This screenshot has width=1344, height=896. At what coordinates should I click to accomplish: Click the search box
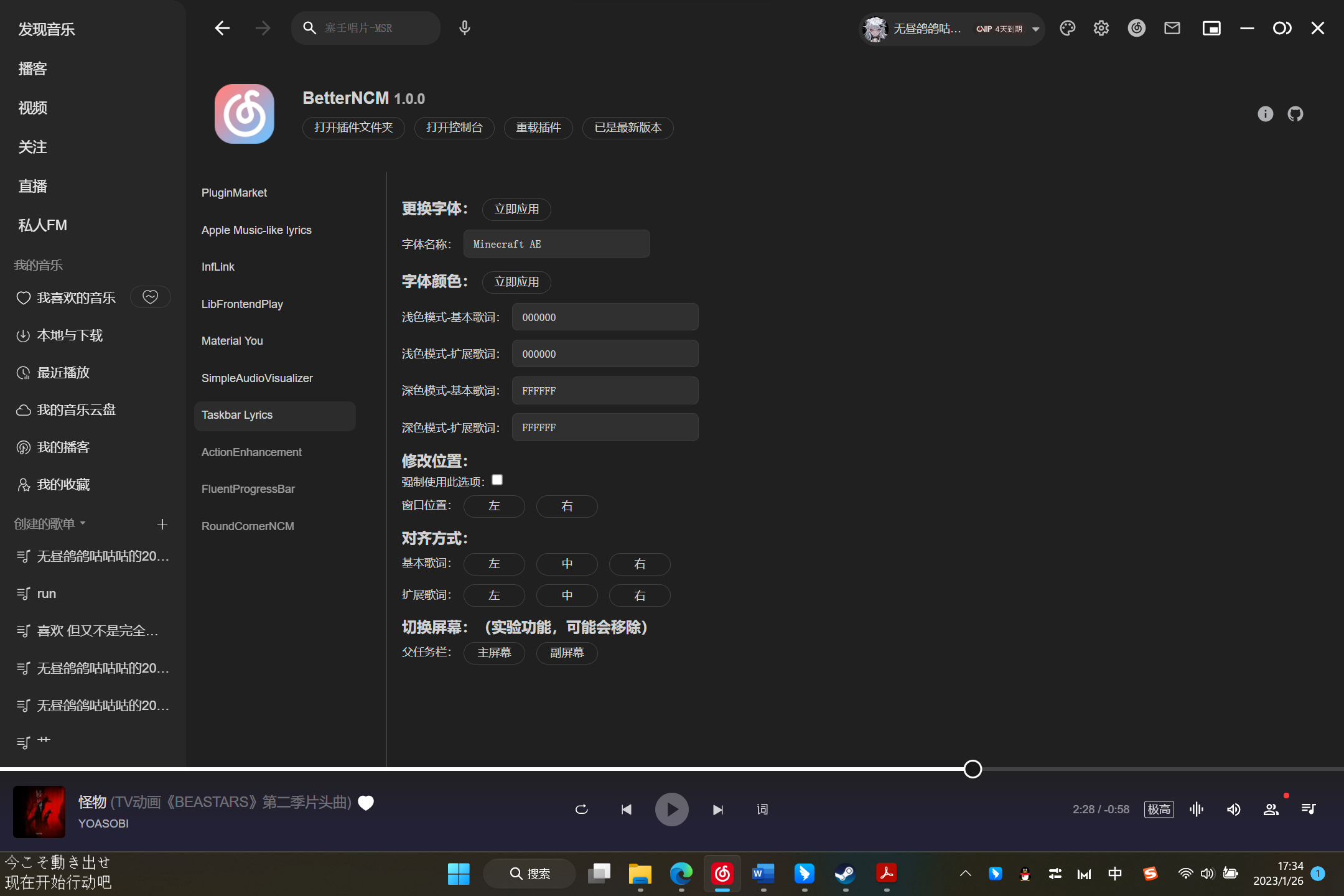click(x=366, y=28)
